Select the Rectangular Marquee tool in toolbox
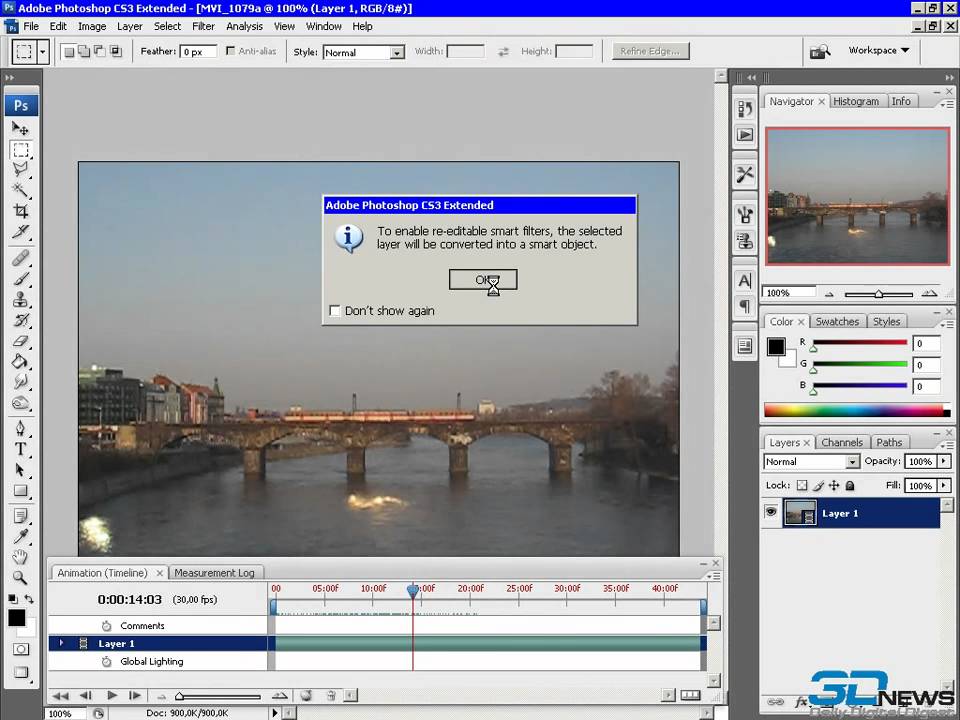 [x=20, y=150]
